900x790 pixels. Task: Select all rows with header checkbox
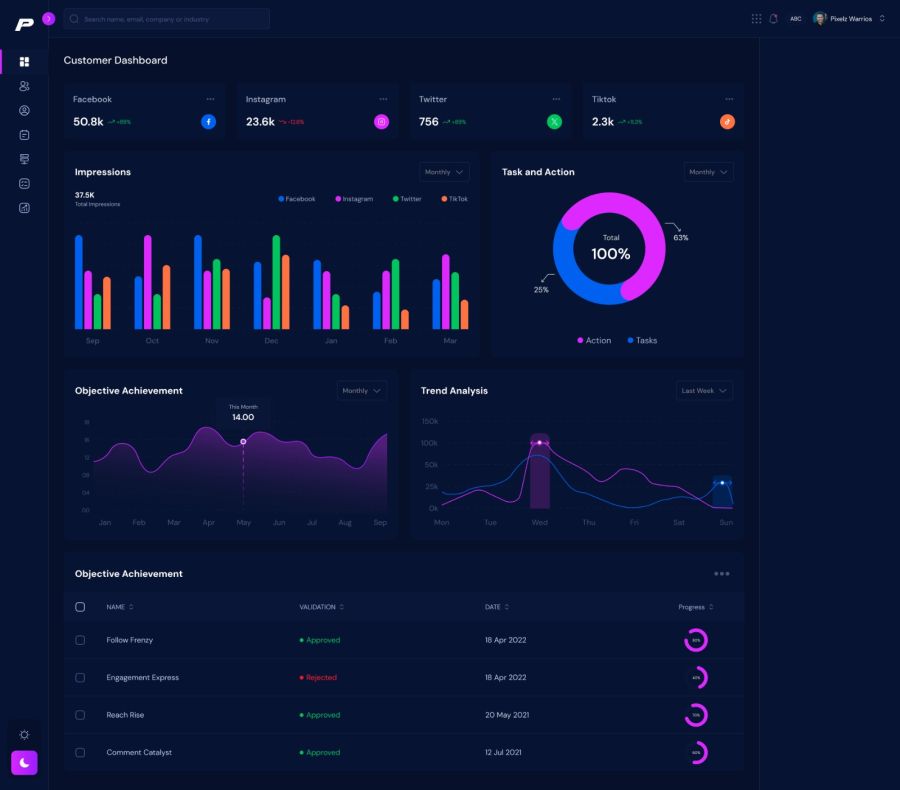pos(80,607)
